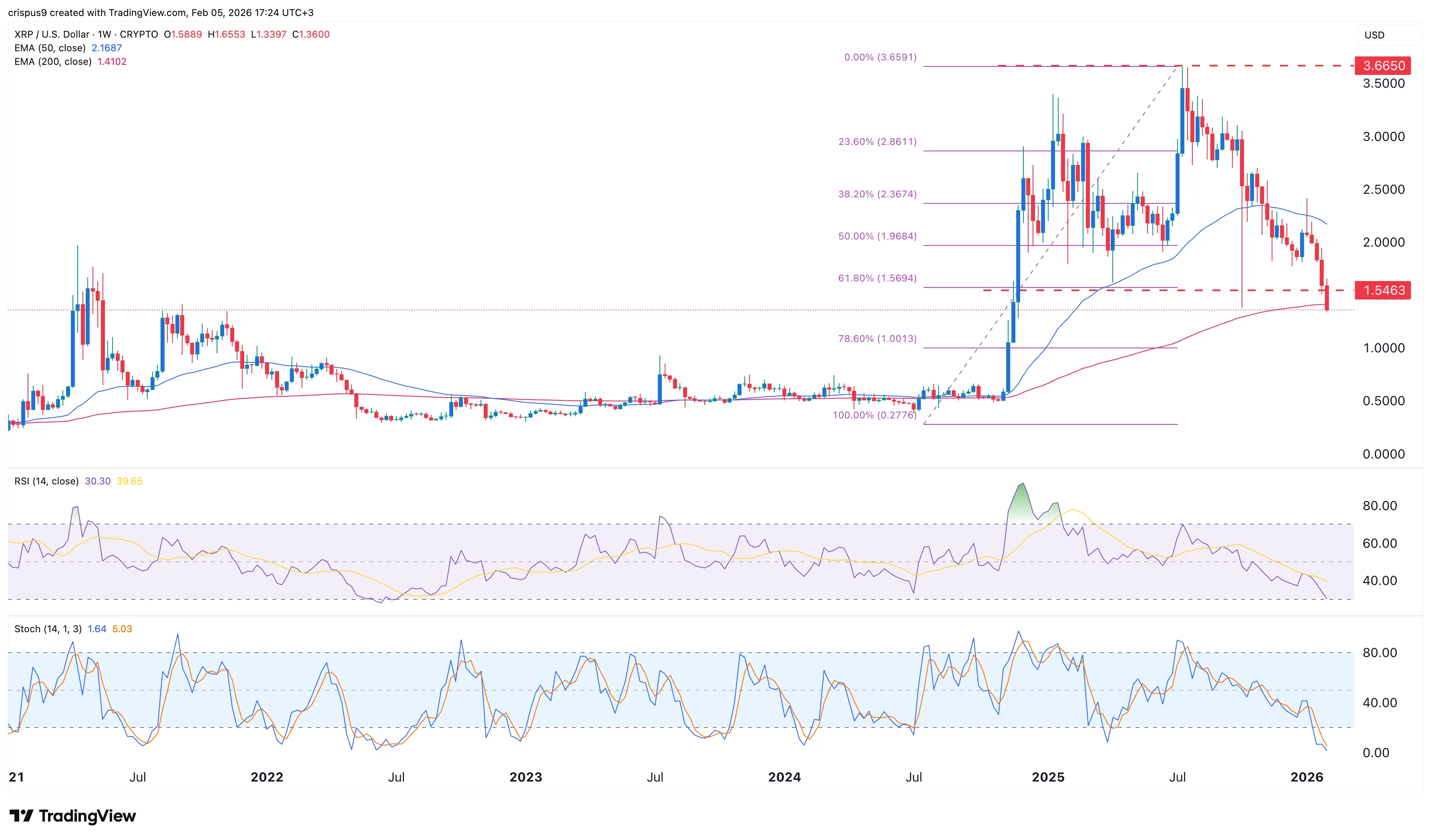1431x840 pixels.
Task: Click the Stoch (14, 1, 3) indicator label
Action: [x=48, y=628]
